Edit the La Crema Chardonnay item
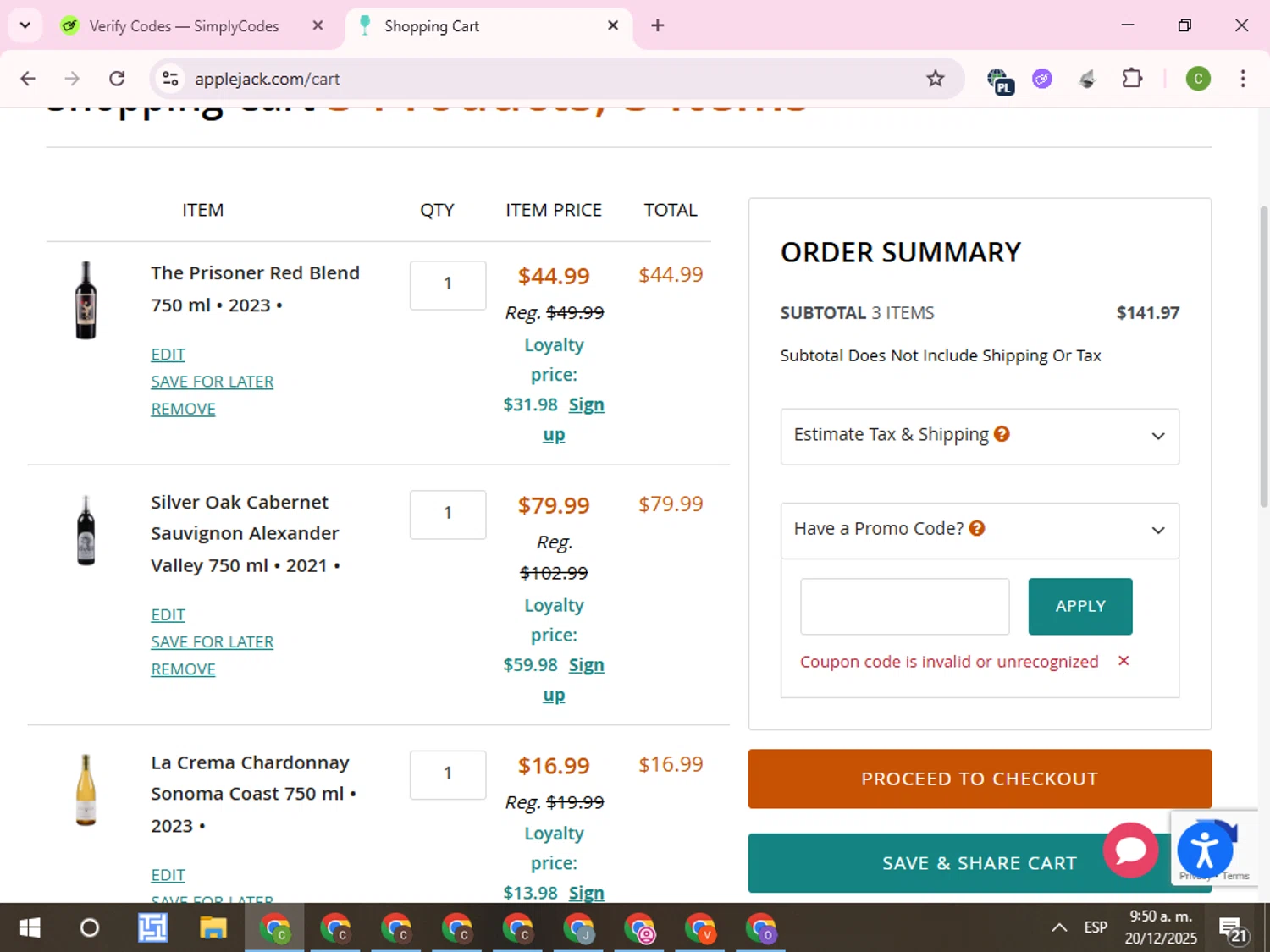This screenshot has width=1270, height=952. 168,875
